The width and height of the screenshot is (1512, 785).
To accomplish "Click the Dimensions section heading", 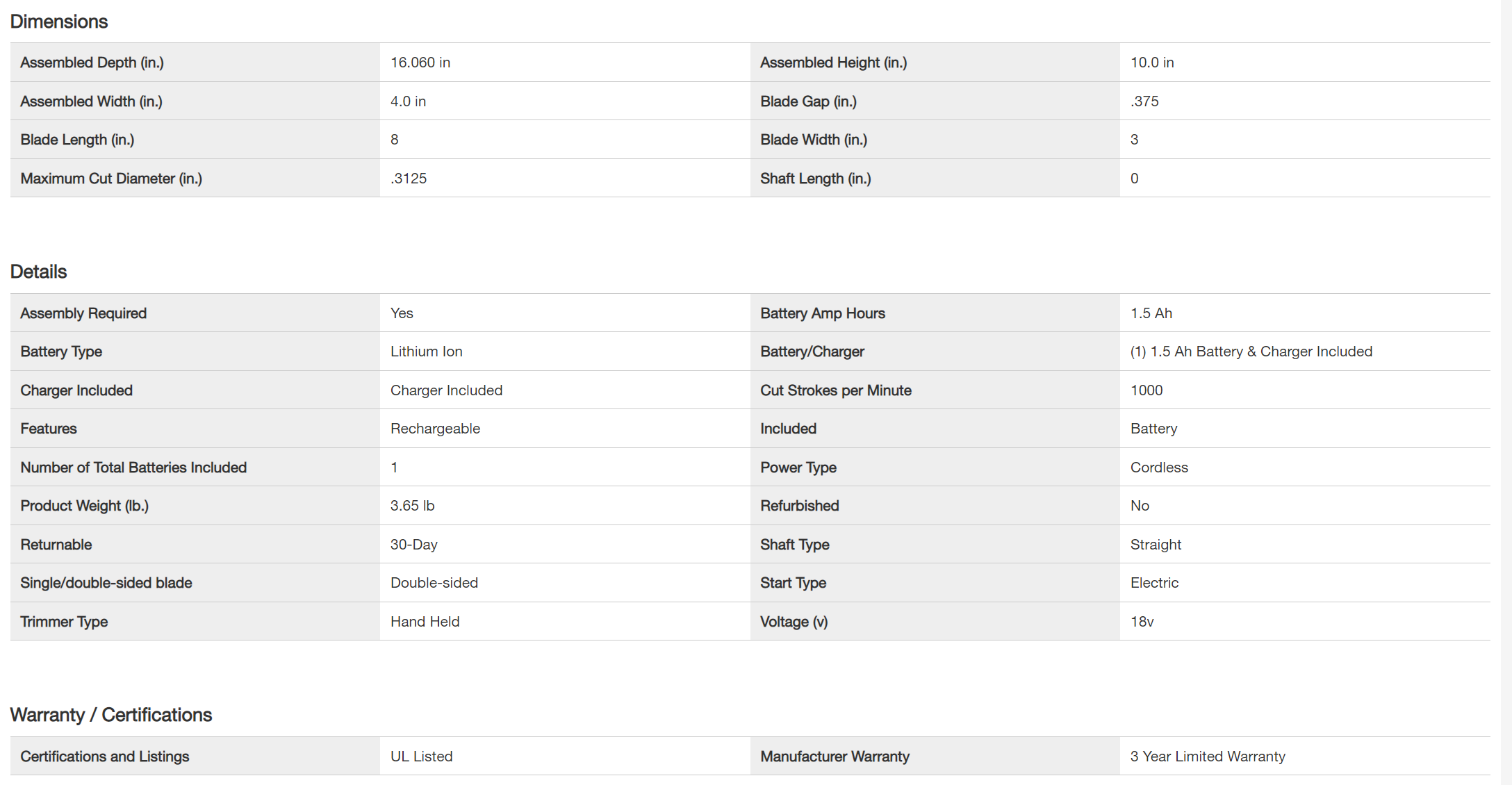I will pyautogui.click(x=59, y=22).
